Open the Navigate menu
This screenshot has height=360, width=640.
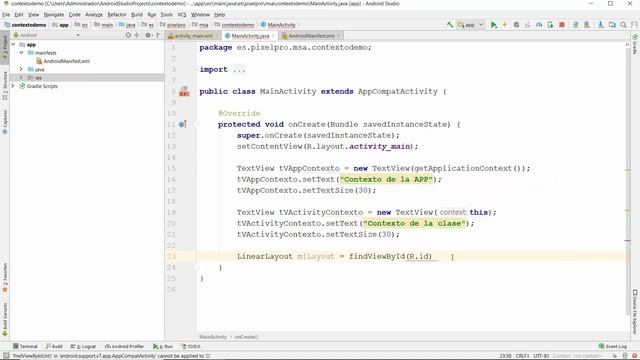[54, 14]
